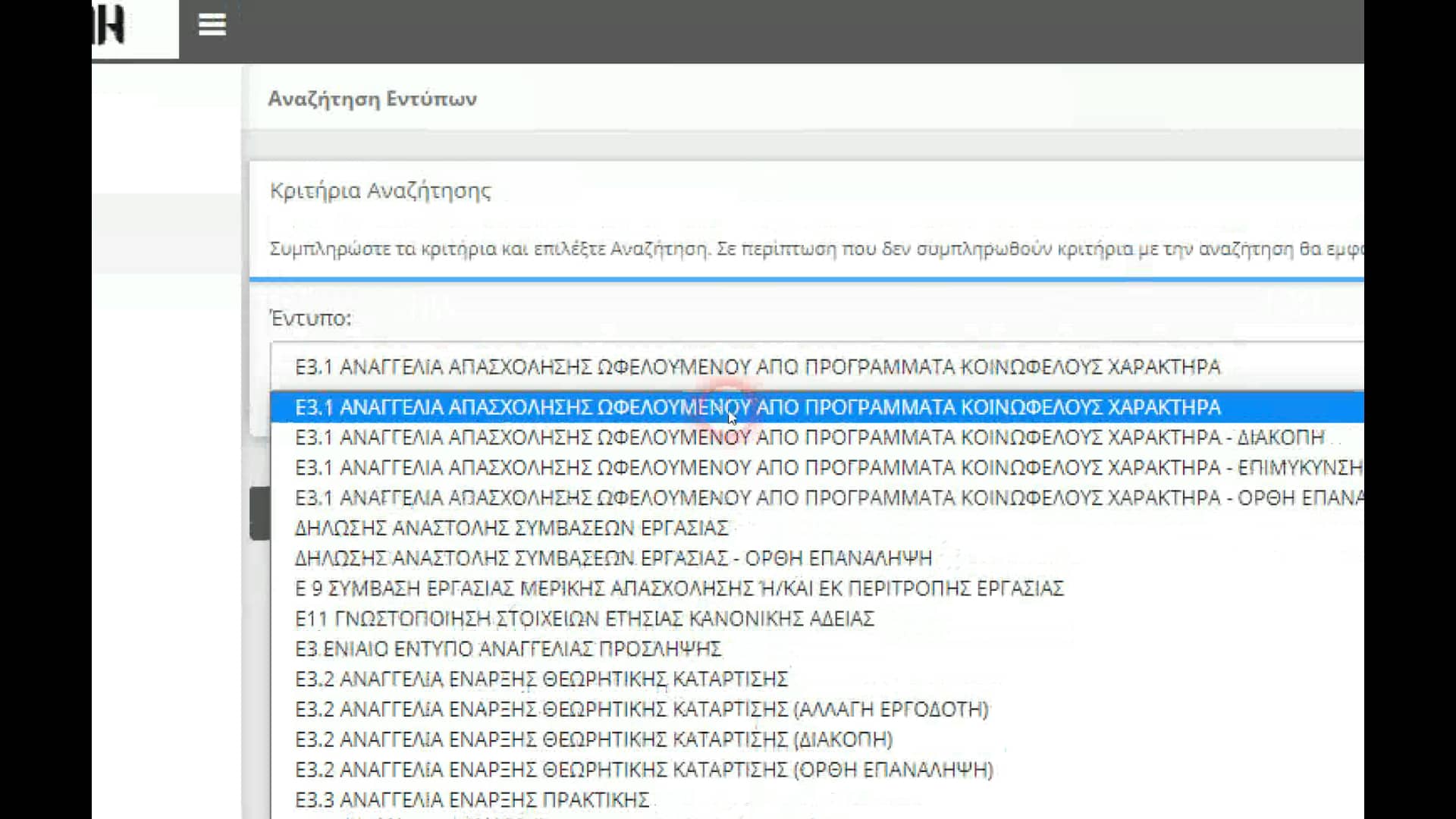Open the hamburger navigation menu
This screenshot has width=1456, height=819.
(x=212, y=25)
